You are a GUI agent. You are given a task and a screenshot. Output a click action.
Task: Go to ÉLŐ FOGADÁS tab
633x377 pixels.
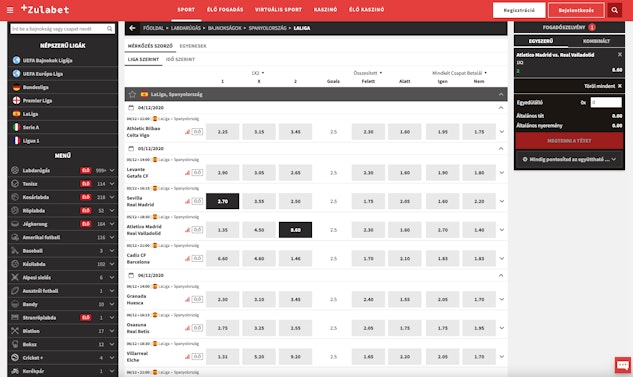coord(225,9)
